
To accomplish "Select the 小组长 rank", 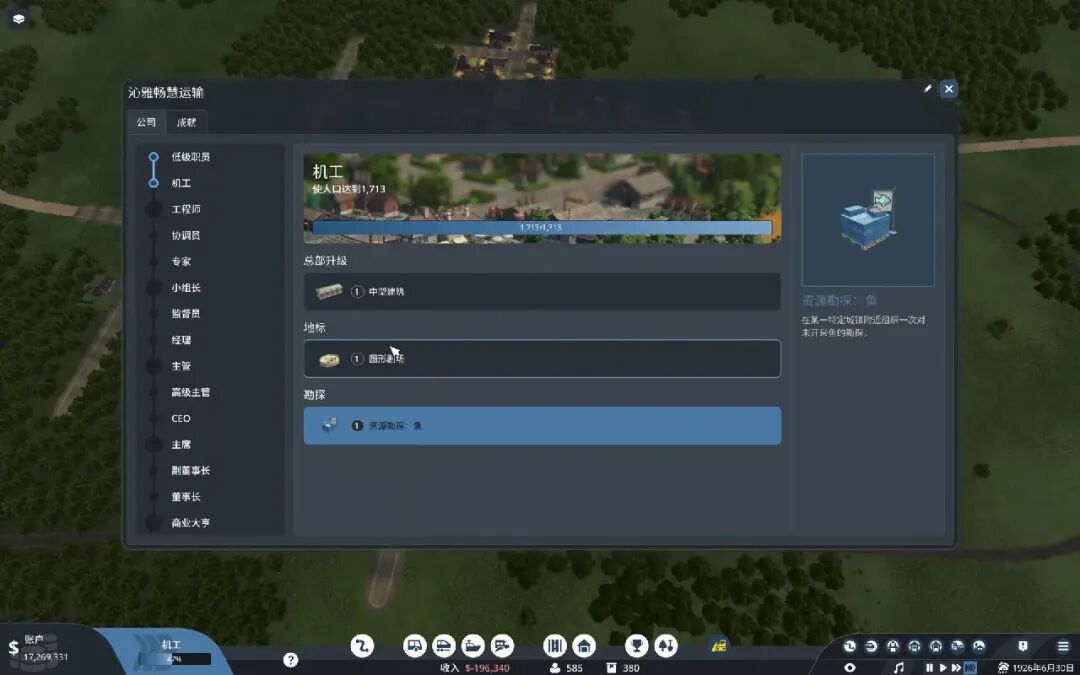I will point(186,287).
